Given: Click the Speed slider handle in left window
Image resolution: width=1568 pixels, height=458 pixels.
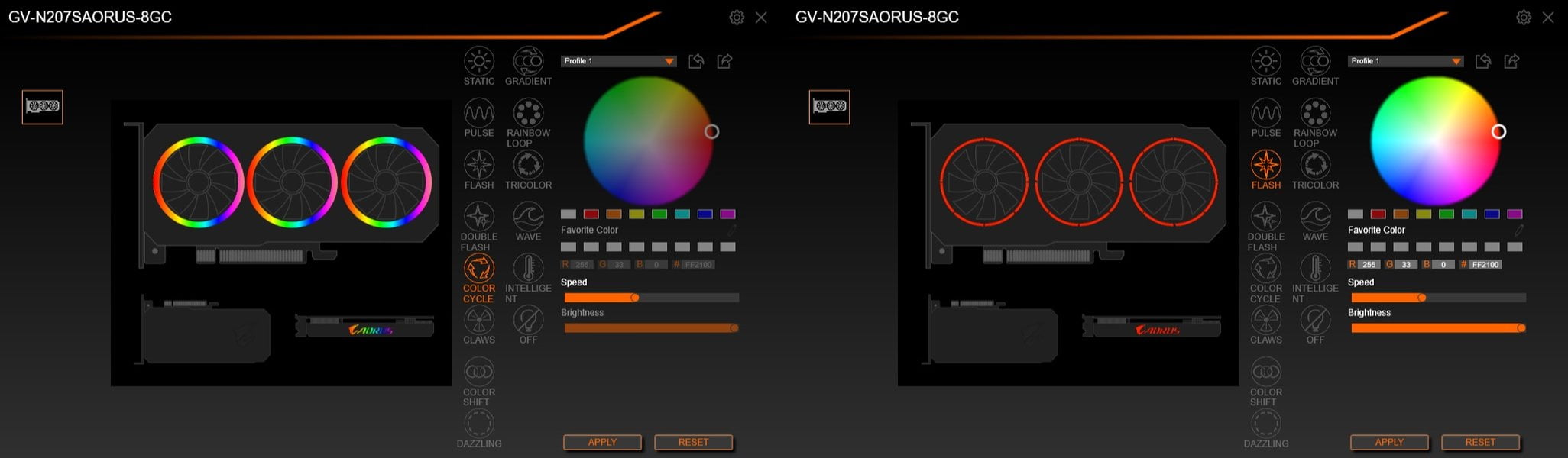Looking at the screenshot, I should (x=635, y=298).
